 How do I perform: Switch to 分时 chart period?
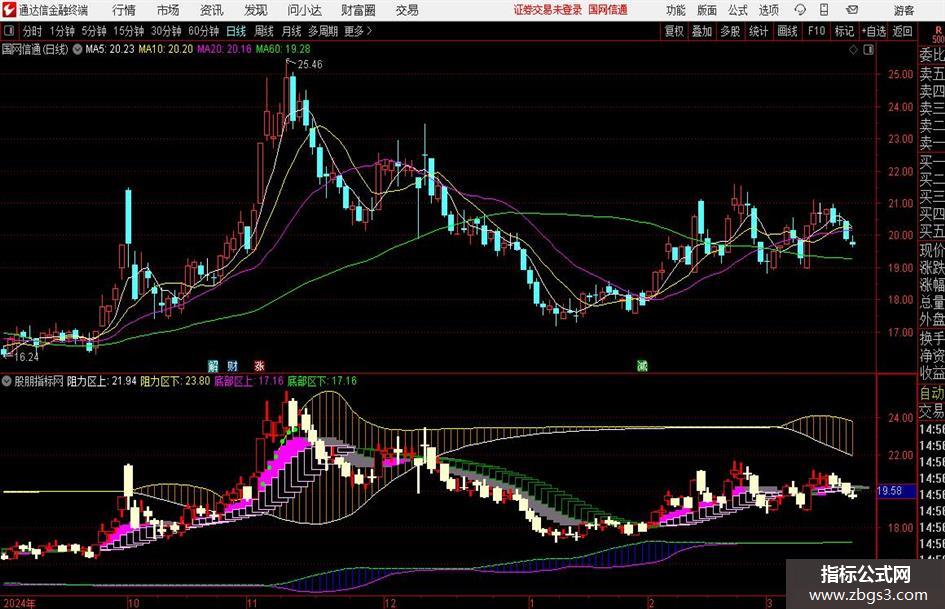(x=33, y=31)
